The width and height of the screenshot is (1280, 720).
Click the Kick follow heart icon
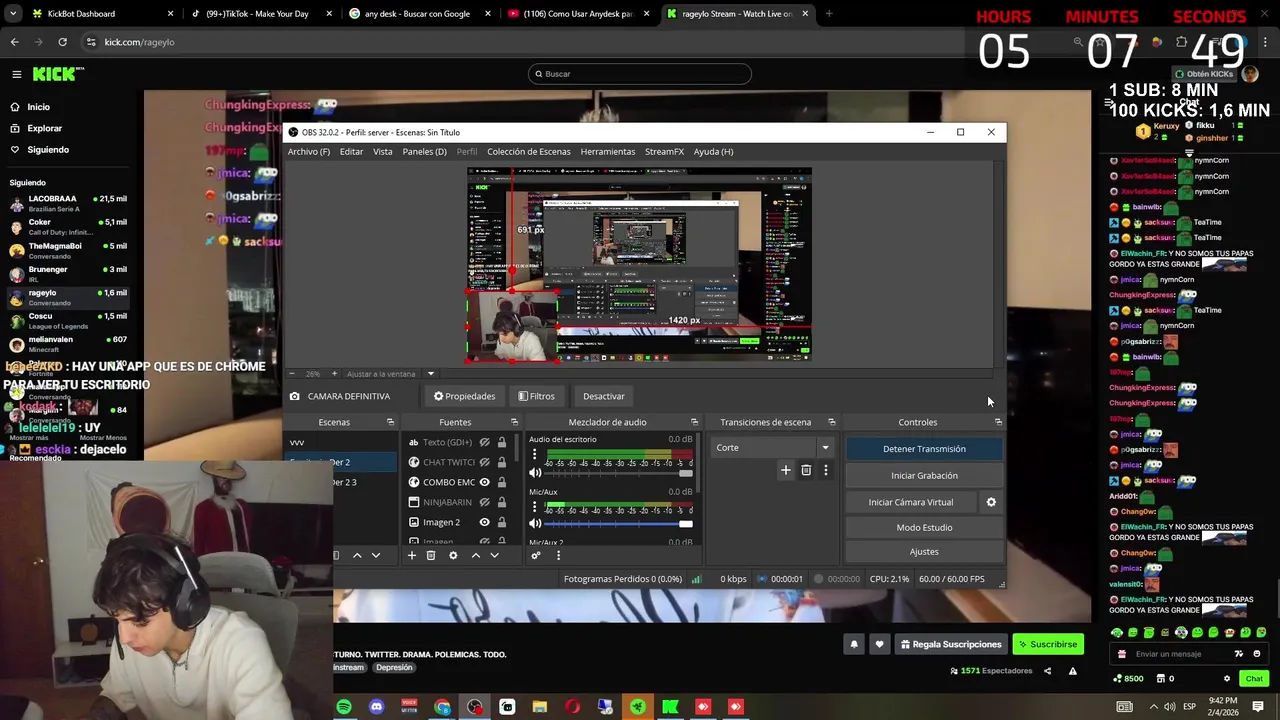point(879,644)
